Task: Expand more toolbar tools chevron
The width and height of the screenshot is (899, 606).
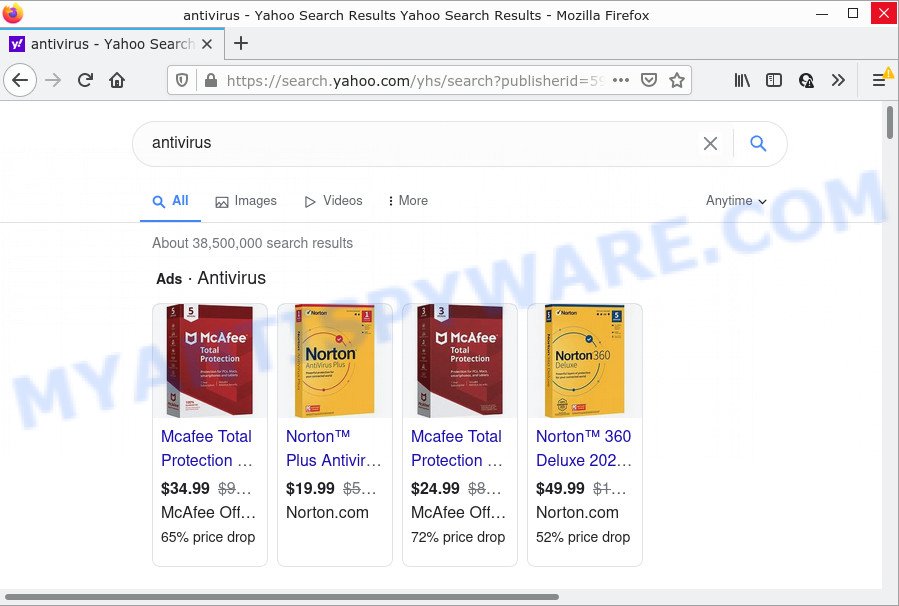Action: (x=838, y=80)
